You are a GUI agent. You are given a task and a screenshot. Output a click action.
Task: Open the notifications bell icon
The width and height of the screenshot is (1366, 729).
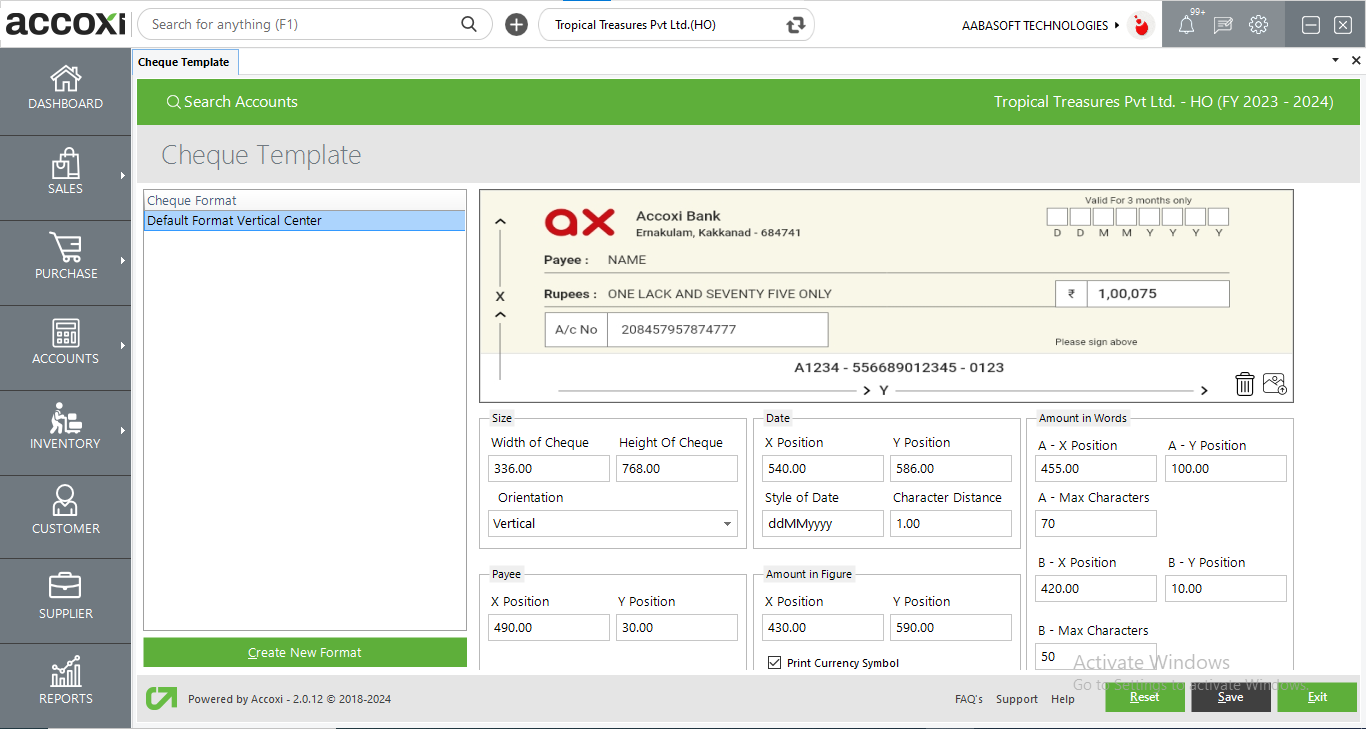(x=1186, y=25)
